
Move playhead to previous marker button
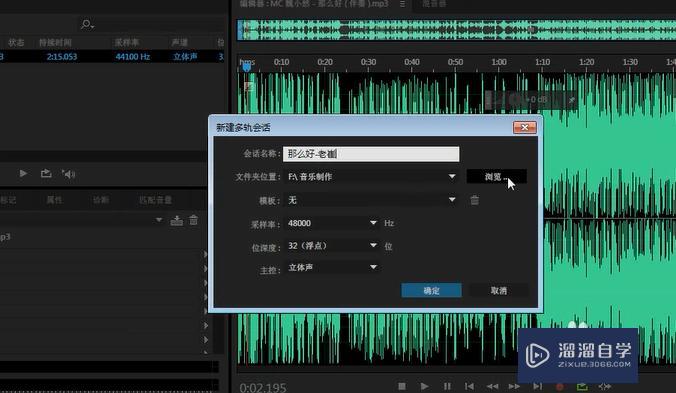click(469, 387)
